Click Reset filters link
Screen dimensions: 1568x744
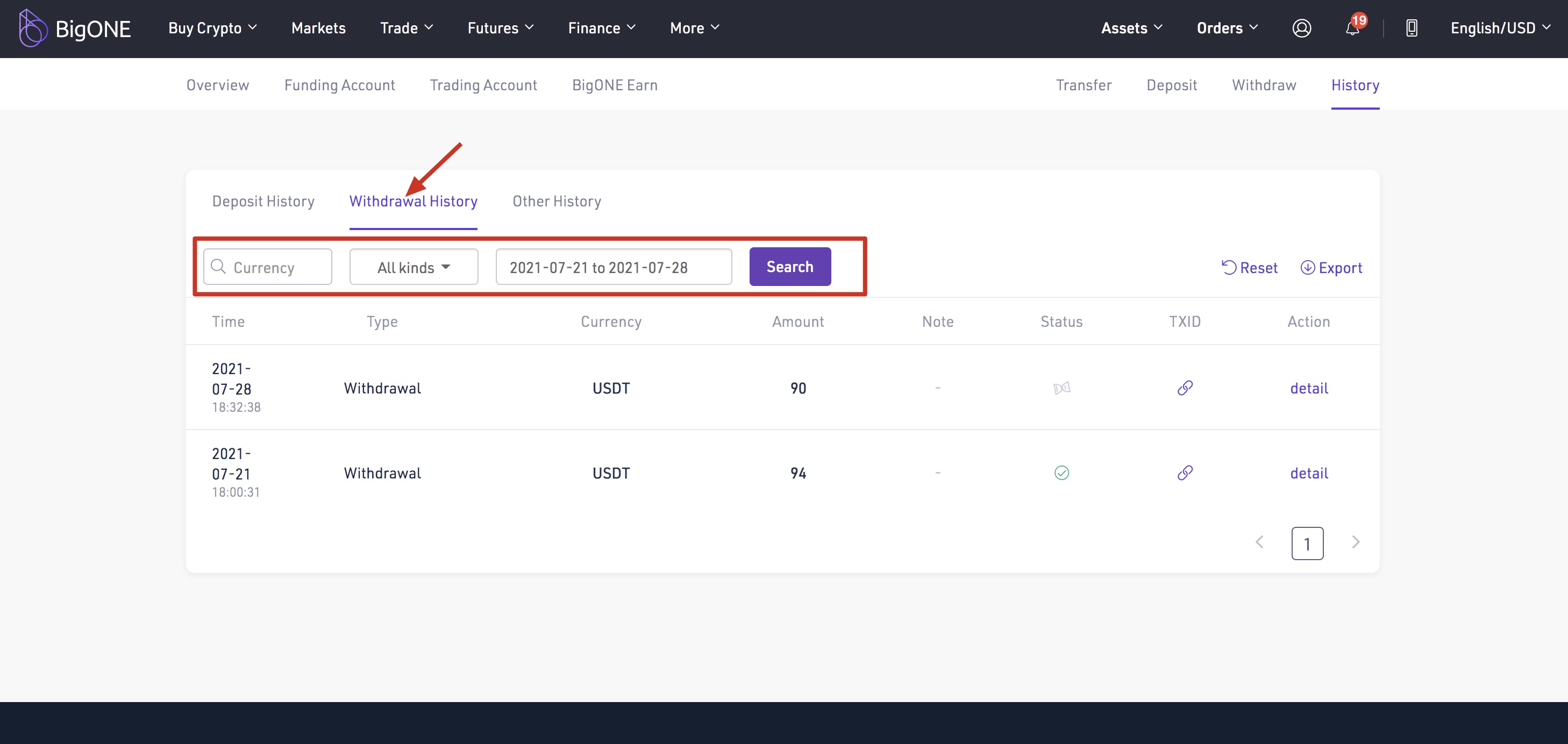click(x=1249, y=268)
